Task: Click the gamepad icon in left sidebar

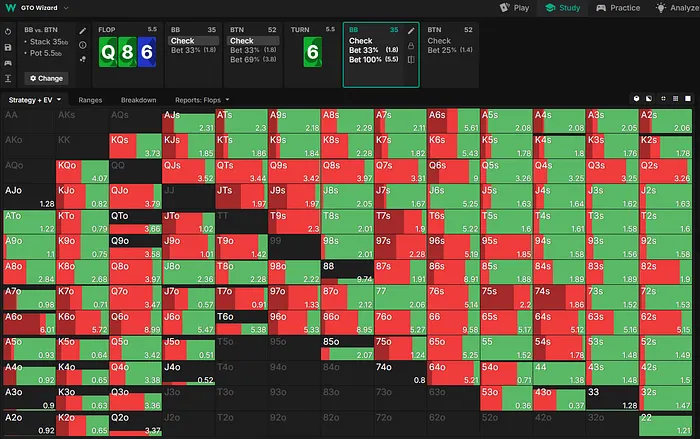Action: (8, 62)
